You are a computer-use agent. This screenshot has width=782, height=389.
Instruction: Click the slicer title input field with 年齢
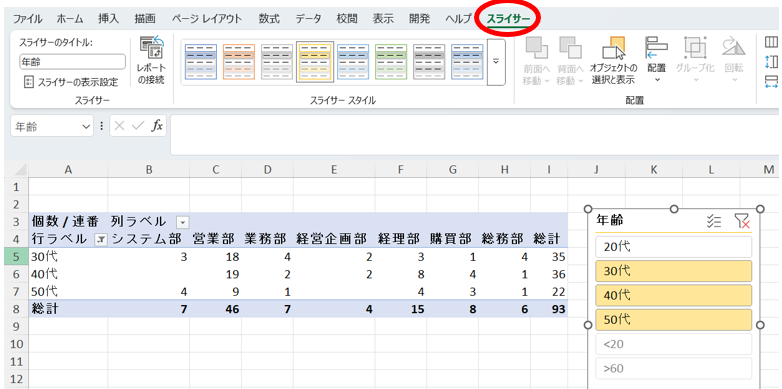click(72, 62)
